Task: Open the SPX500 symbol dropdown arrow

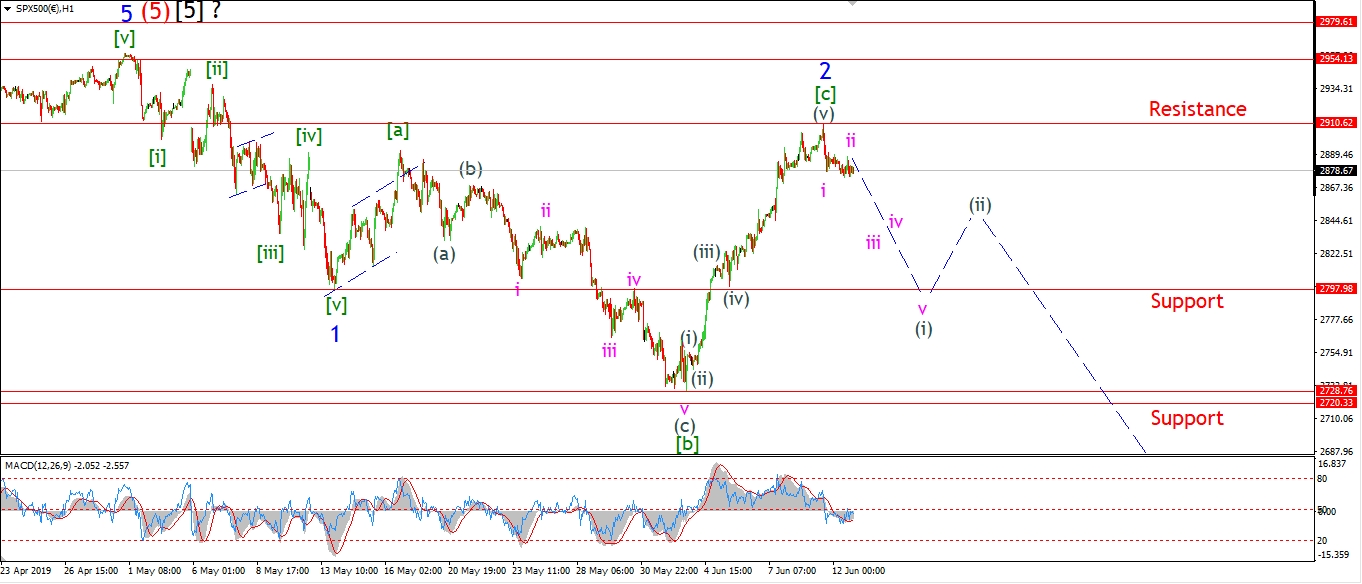Action: coord(7,8)
